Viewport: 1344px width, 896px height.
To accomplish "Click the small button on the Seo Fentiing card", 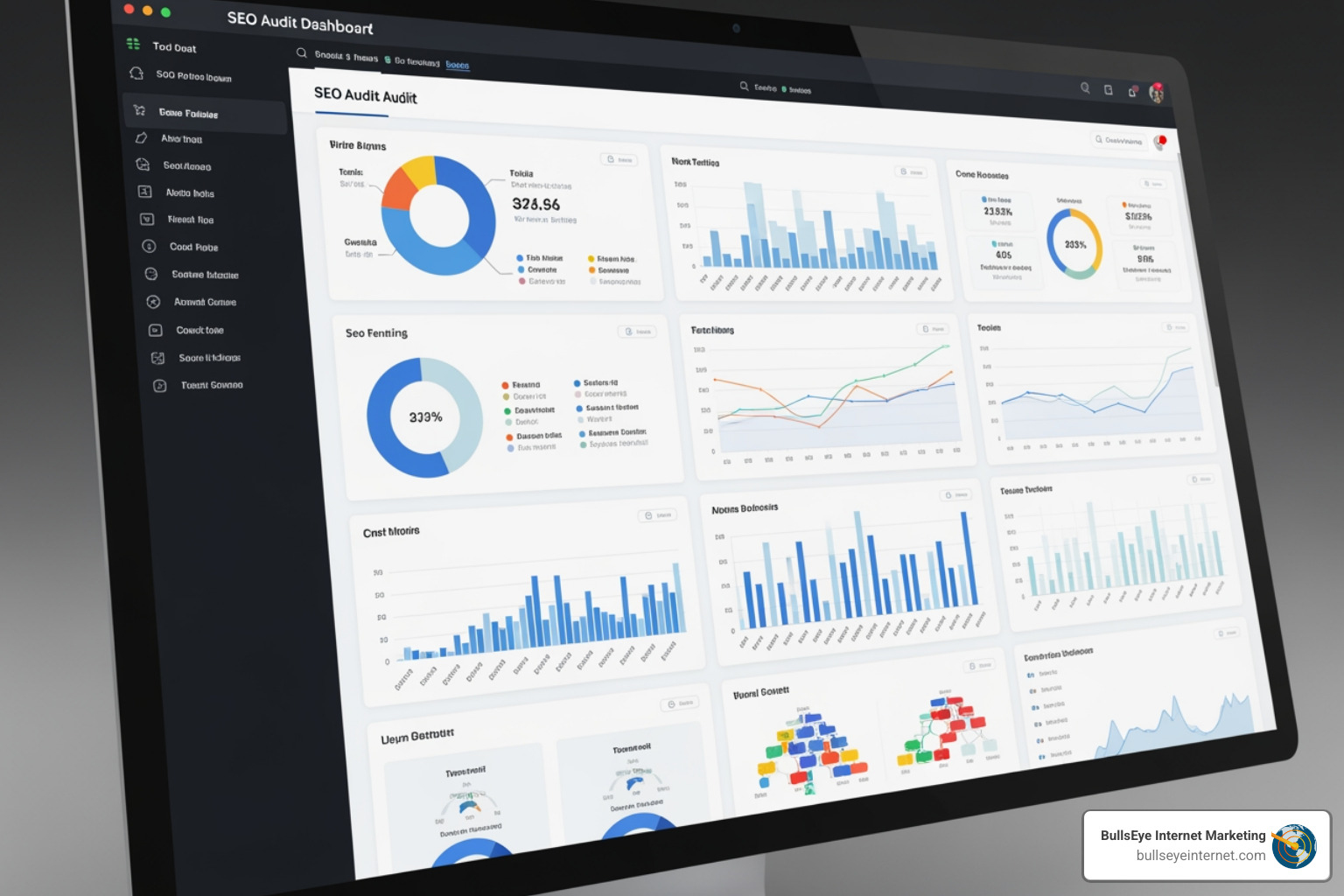I will pos(637,332).
